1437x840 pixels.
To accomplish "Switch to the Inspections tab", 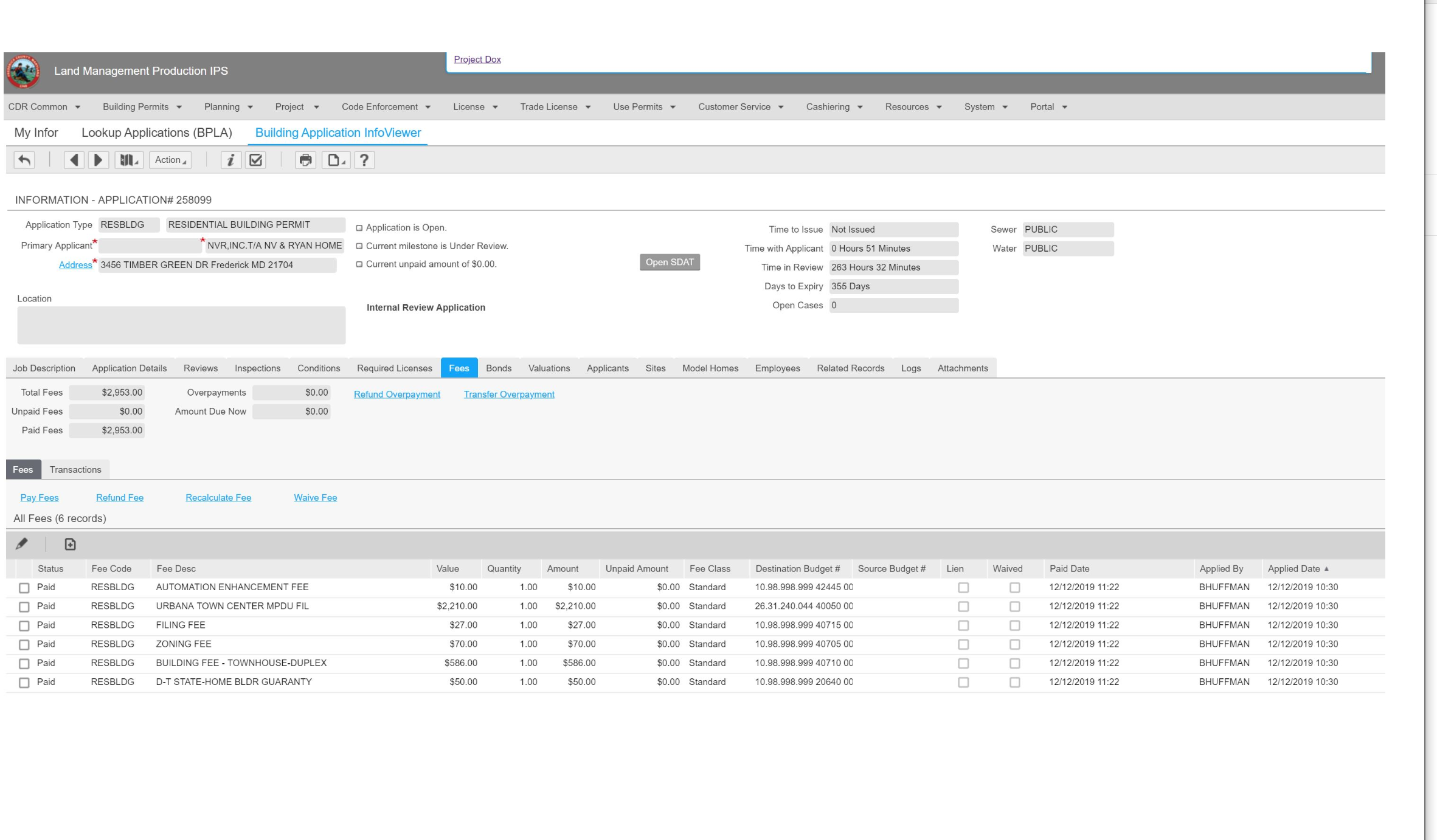I will point(257,368).
